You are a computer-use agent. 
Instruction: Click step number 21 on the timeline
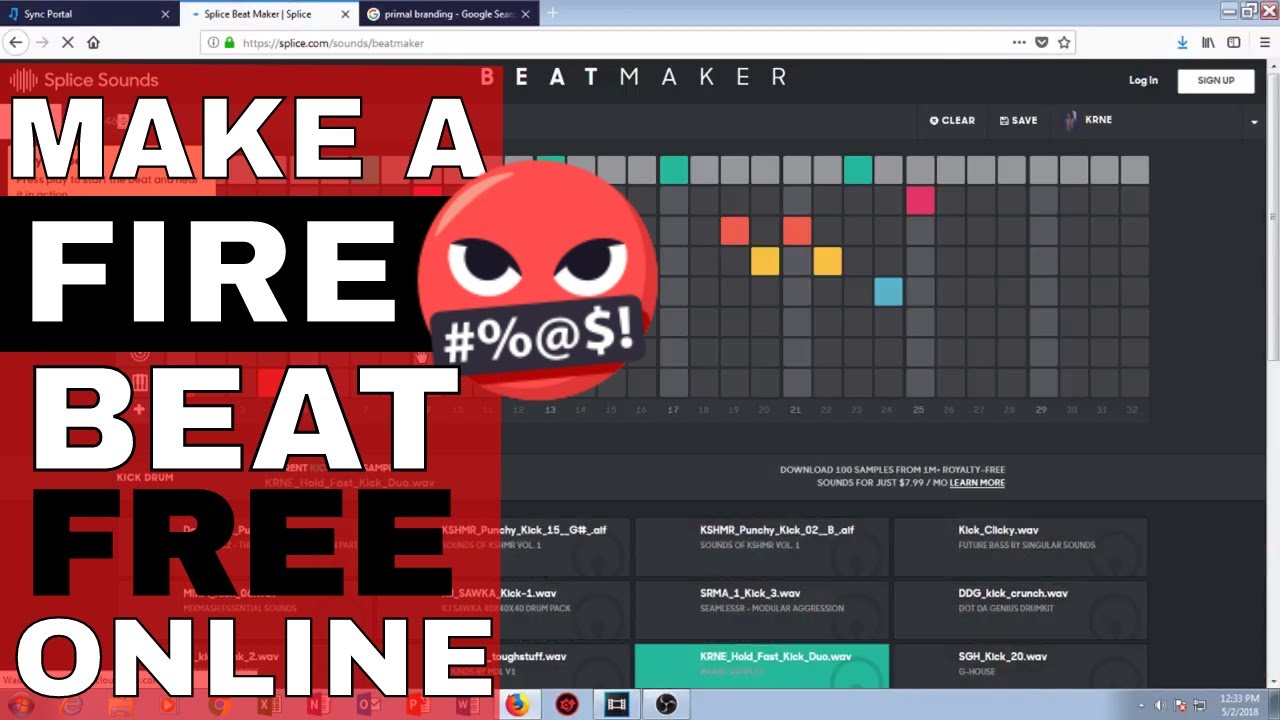pos(796,410)
